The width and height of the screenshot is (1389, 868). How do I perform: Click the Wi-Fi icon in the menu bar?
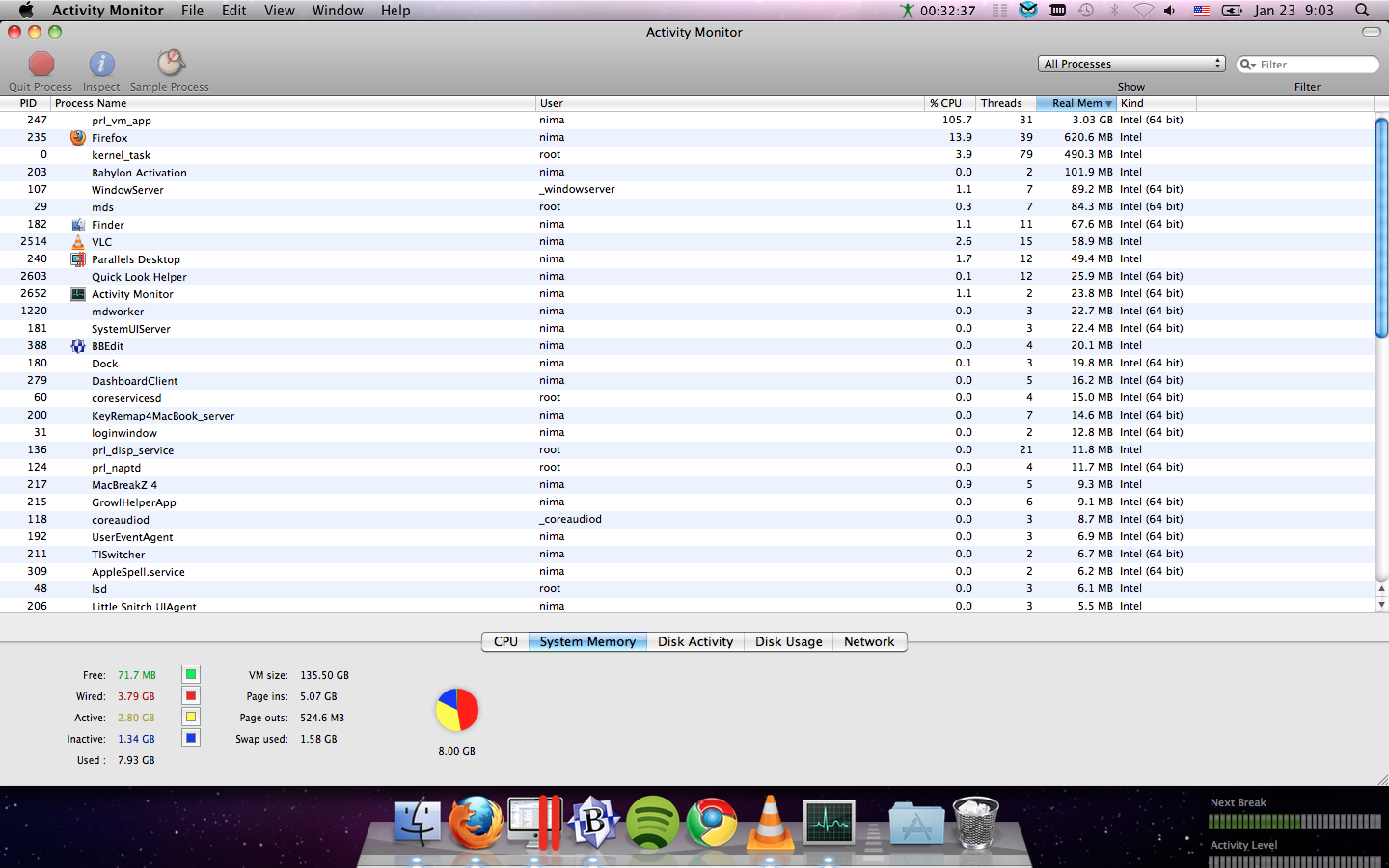pyautogui.click(x=1143, y=10)
